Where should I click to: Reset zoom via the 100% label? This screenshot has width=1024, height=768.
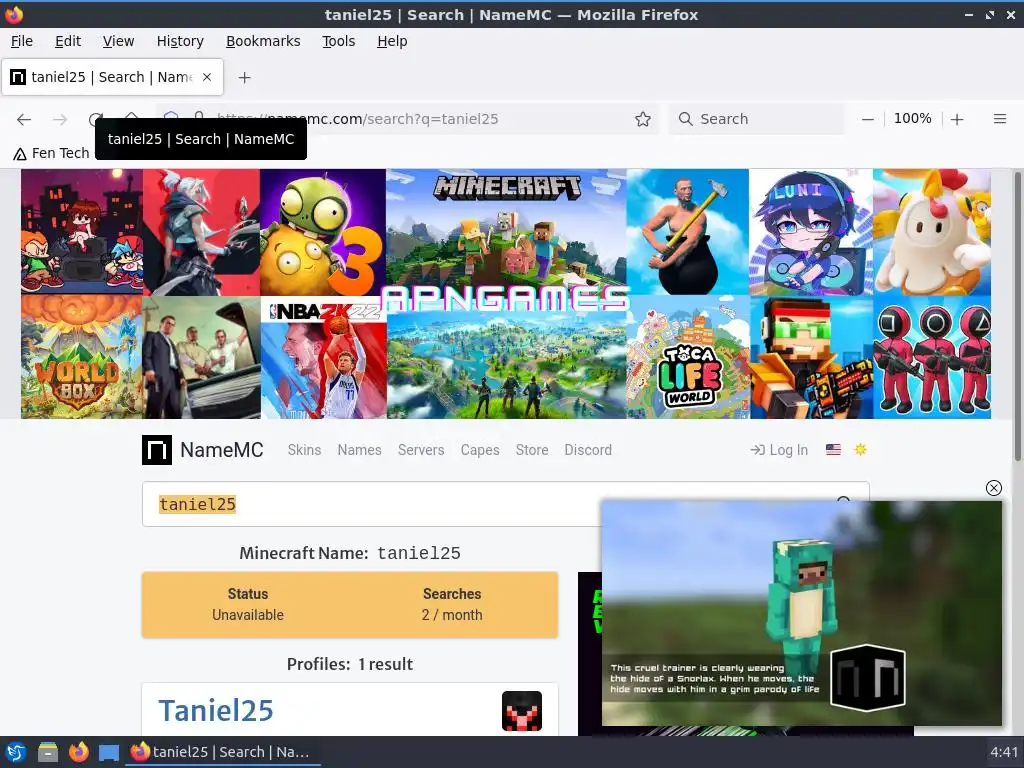point(912,118)
